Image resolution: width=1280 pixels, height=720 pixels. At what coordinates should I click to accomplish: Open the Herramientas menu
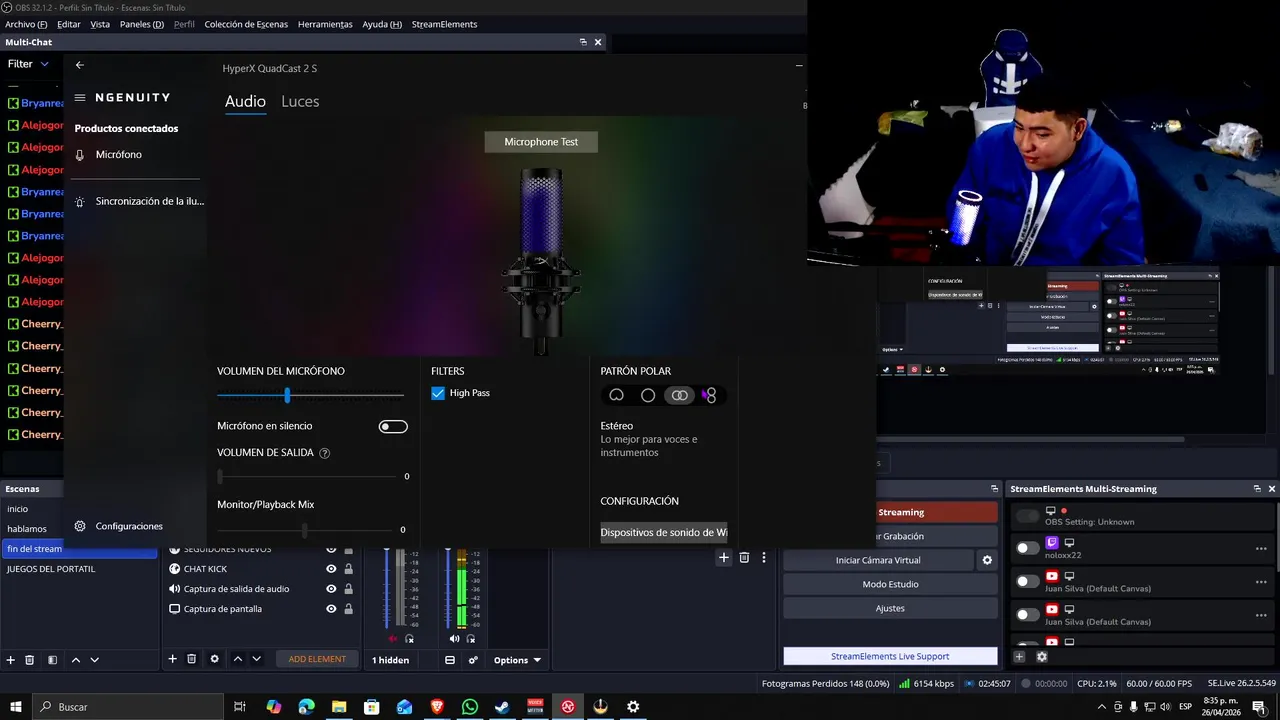pos(325,24)
